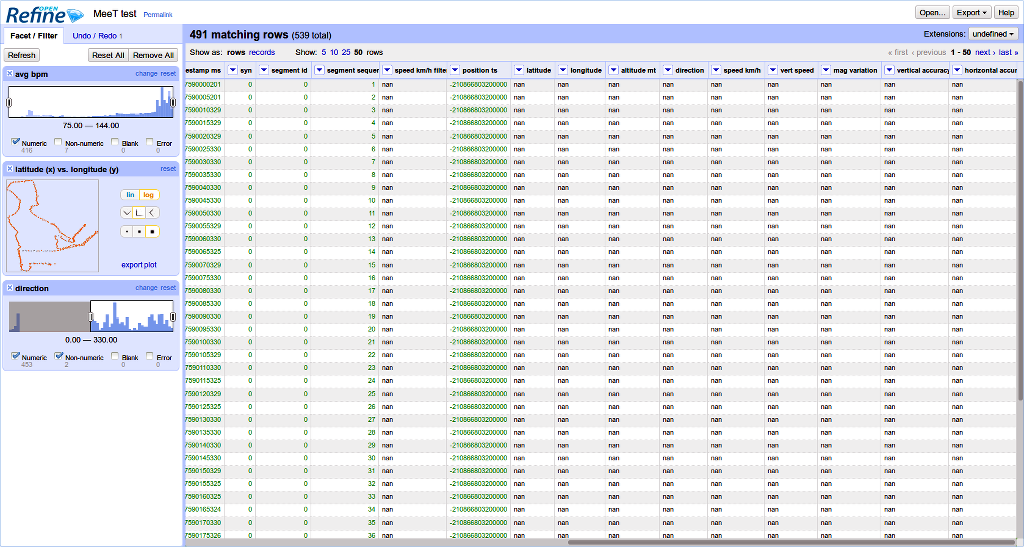Click the export plot link

(139, 265)
